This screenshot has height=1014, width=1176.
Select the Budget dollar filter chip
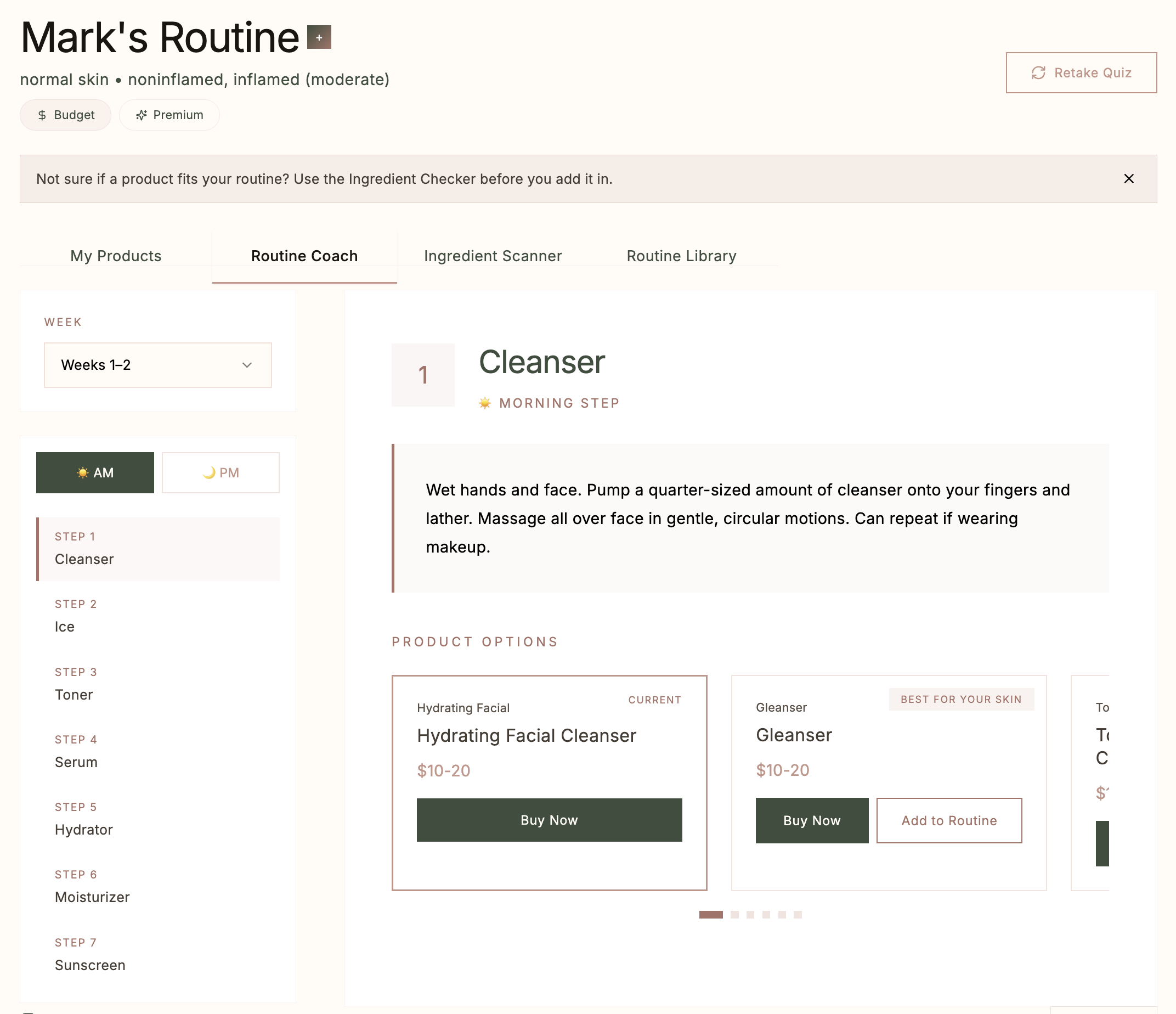point(66,115)
